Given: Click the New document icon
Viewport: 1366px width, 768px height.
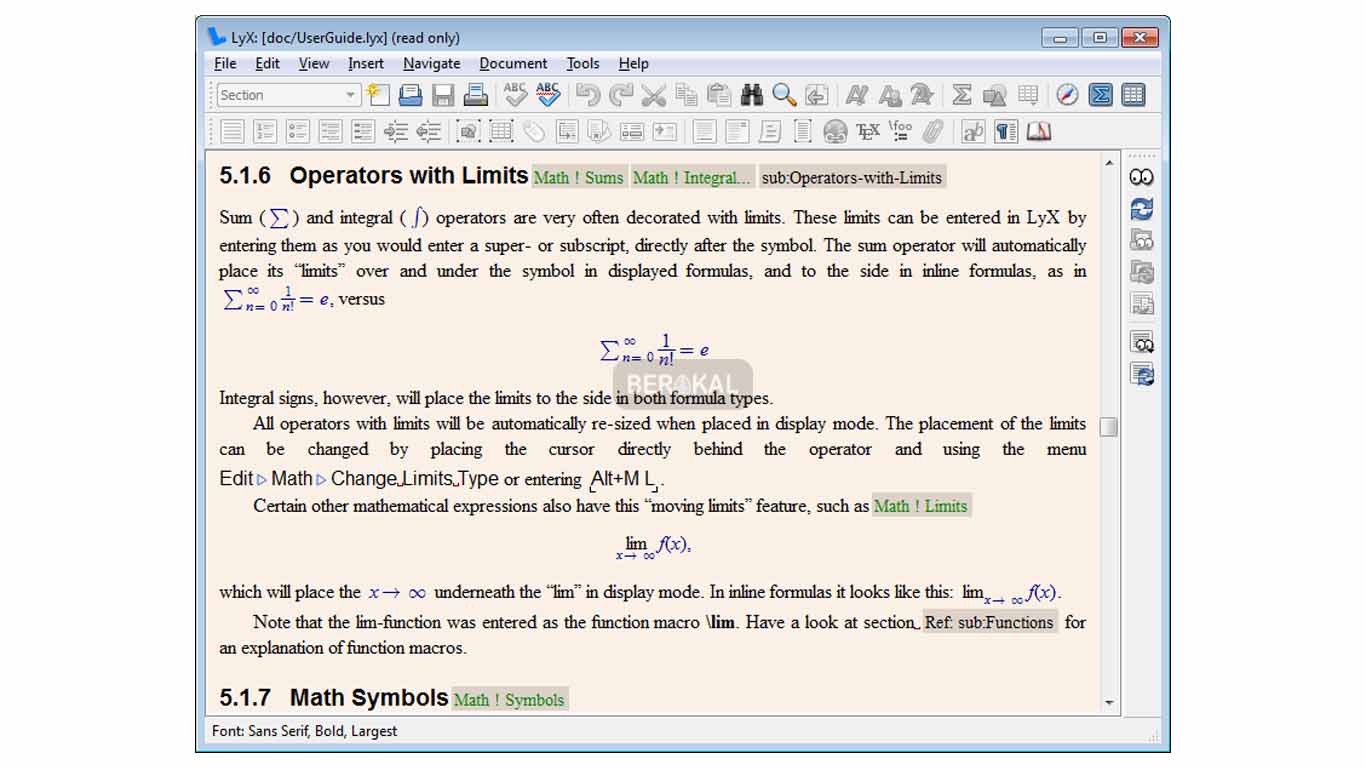Looking at the screenshot, I should [x=378, y=95].
